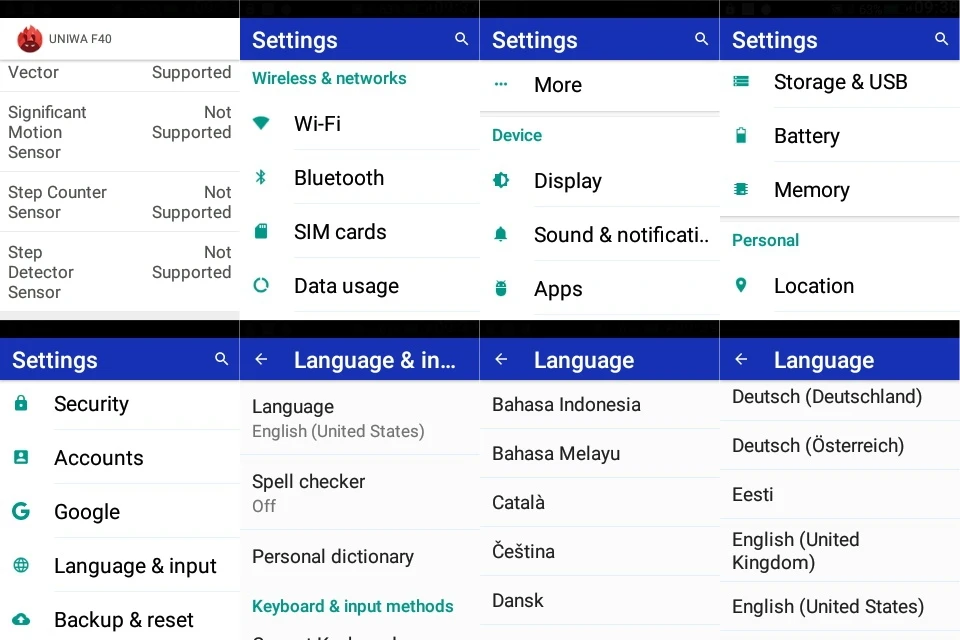960x640 pixels.
Task: Select Bahasa Indonesia language
Action: point(599,404)
